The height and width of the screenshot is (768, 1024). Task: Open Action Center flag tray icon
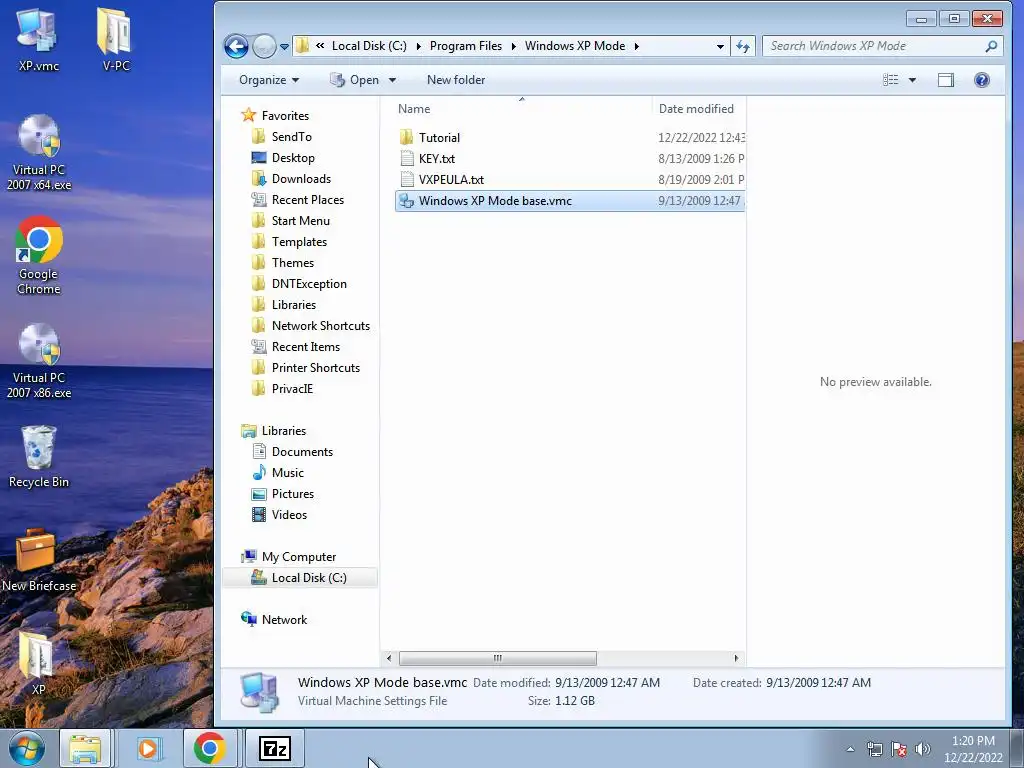coord(899,750)
